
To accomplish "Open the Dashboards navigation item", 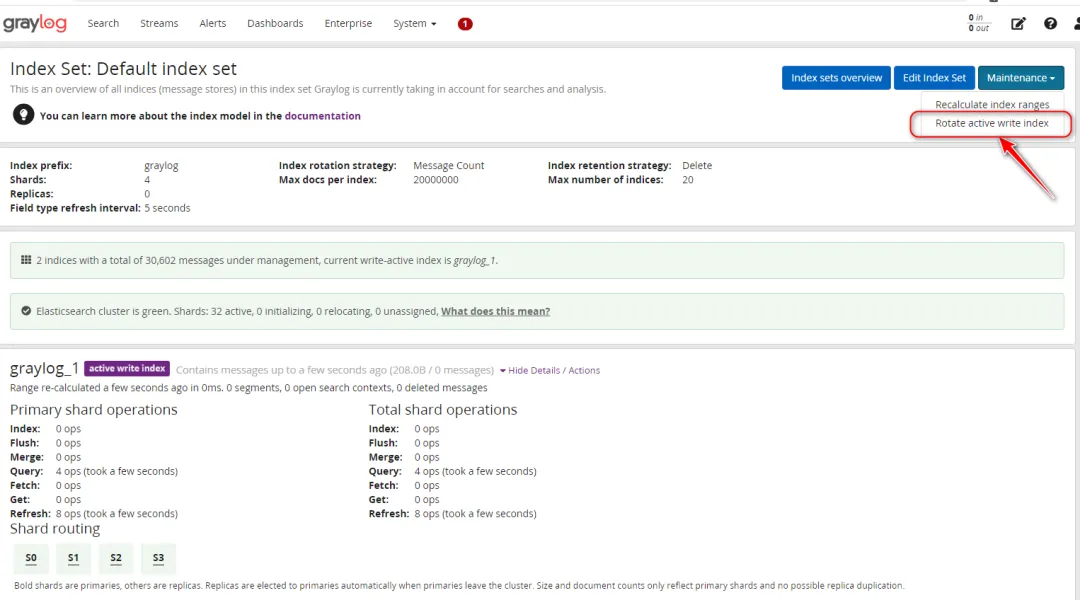I will (275, 24).
